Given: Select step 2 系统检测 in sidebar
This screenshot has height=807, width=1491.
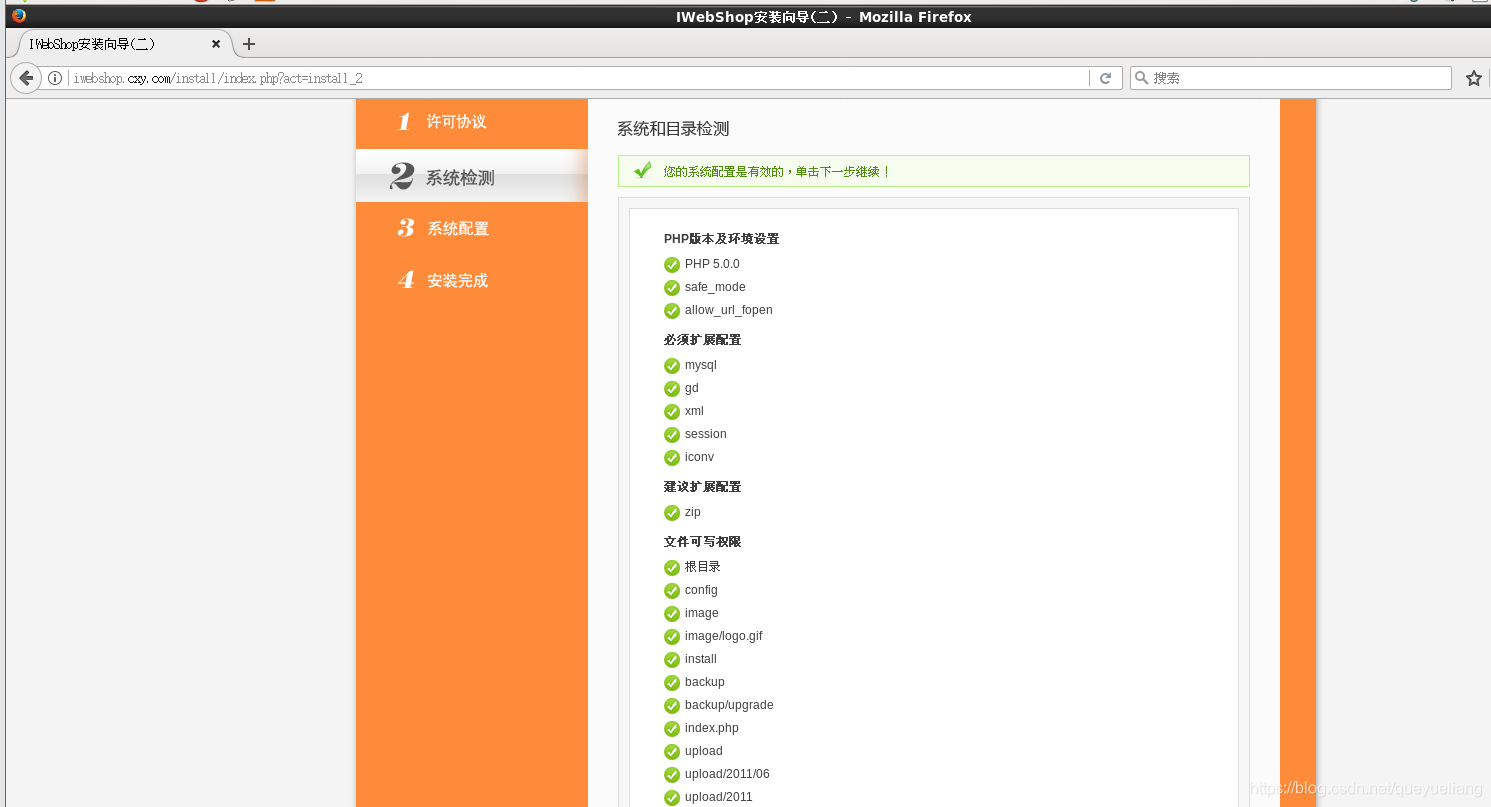Looking at the screenshot, I should (472, 177).
